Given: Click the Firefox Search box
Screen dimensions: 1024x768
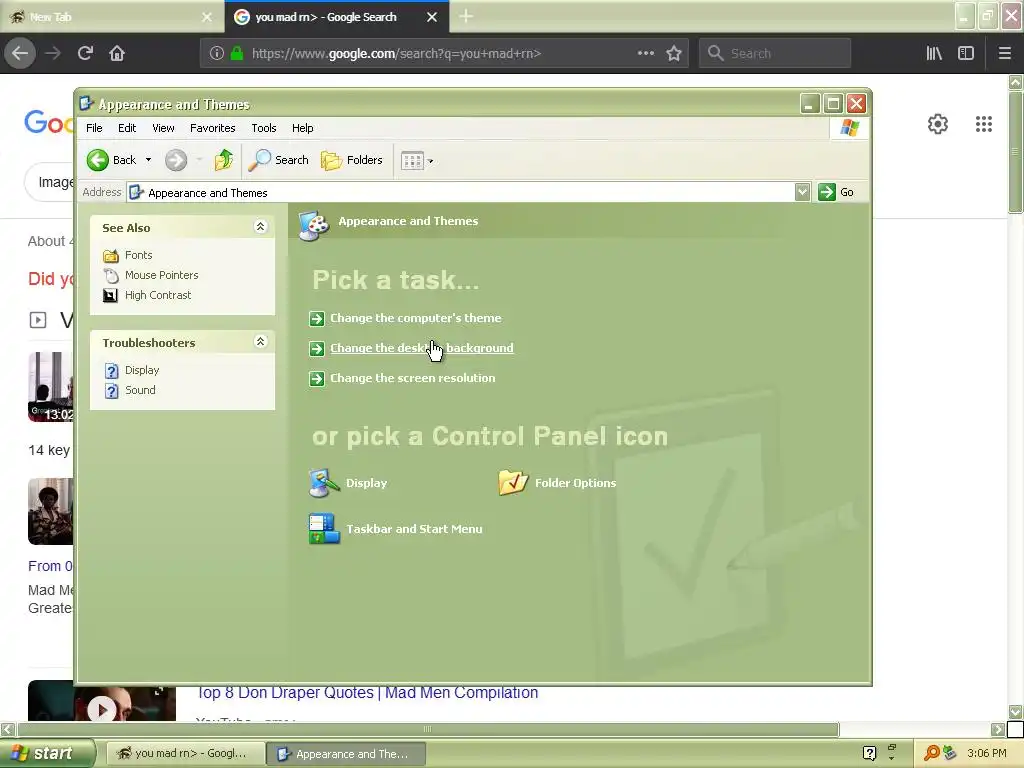Looking at the screenshot, I should coord(775,54).
